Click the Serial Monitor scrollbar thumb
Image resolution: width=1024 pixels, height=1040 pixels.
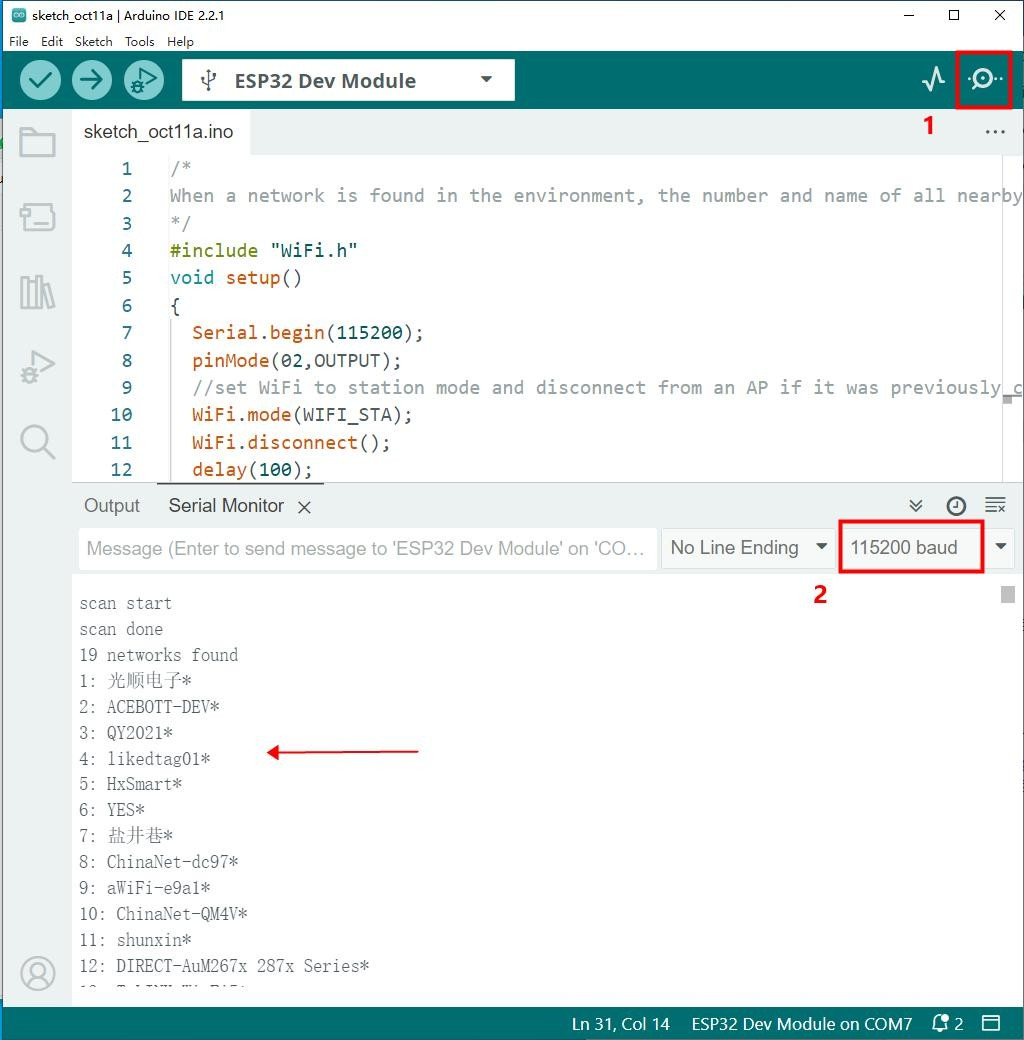(x=1007, y=594)
